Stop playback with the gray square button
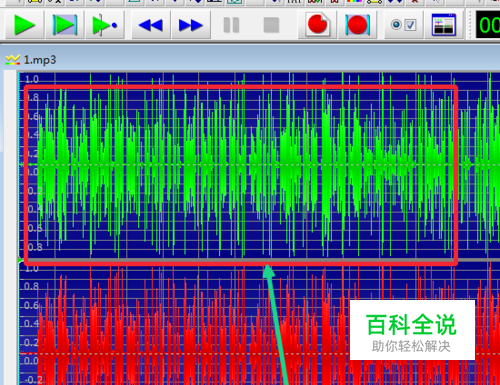This screenshot has height=385, width=500. point(271,25)
